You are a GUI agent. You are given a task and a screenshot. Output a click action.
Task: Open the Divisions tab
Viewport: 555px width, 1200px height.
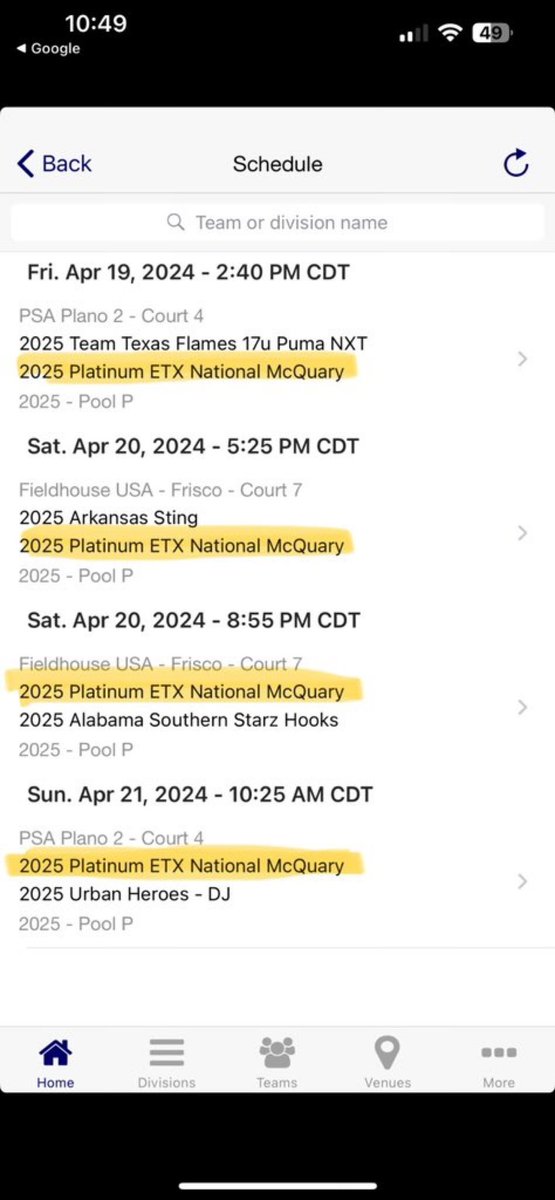[166, 1062]
